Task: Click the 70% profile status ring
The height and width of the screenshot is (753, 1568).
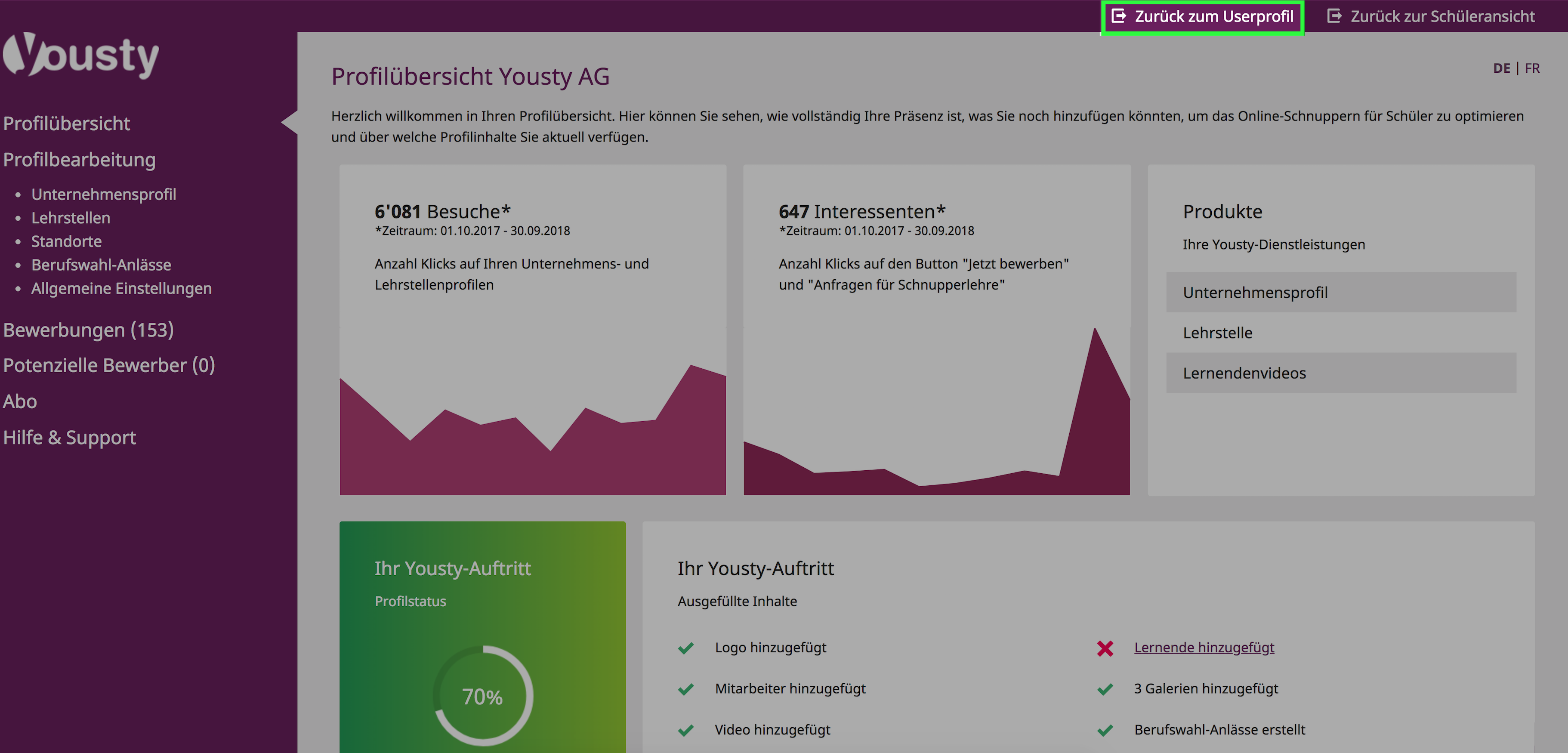Action: pos(483,696)
